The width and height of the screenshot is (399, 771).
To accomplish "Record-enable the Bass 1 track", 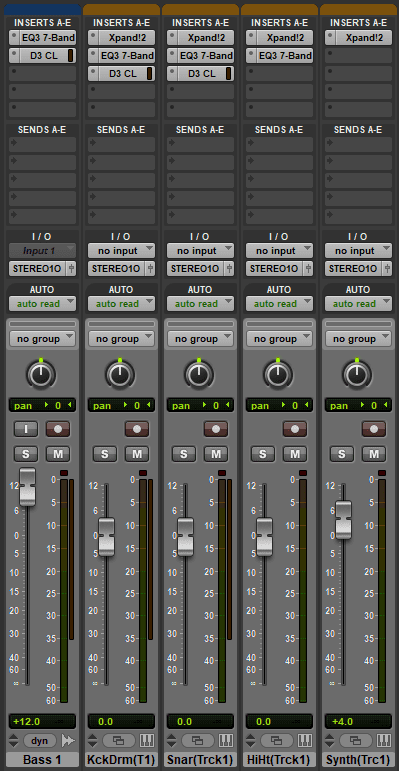I will tap(58, 429).
